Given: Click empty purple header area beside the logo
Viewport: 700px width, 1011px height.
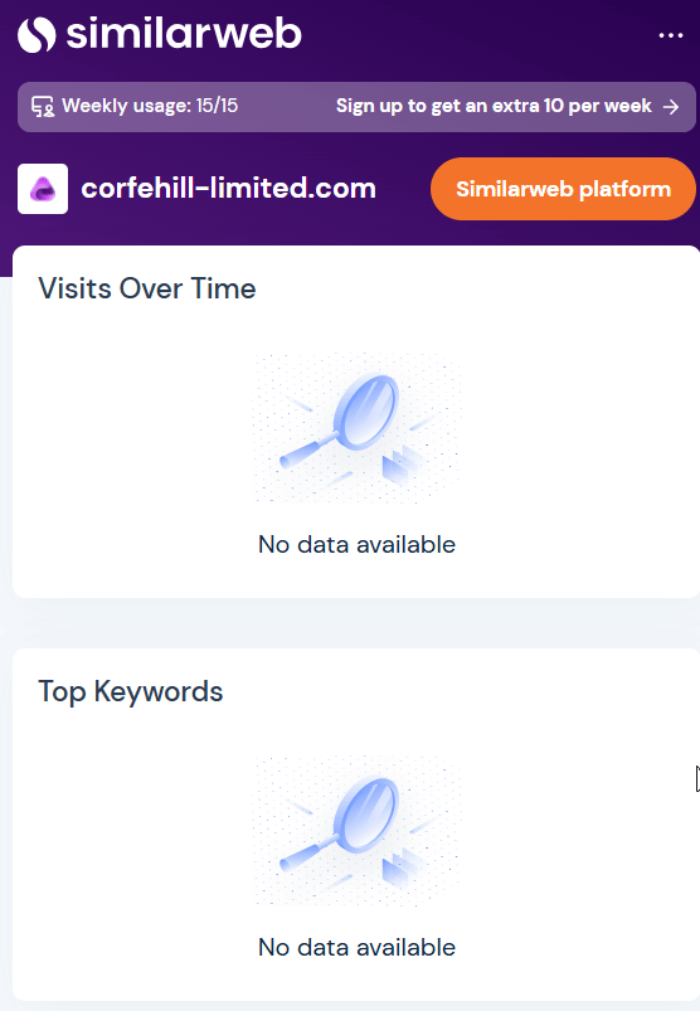Looking at the screenshot, I should [480, 35].
